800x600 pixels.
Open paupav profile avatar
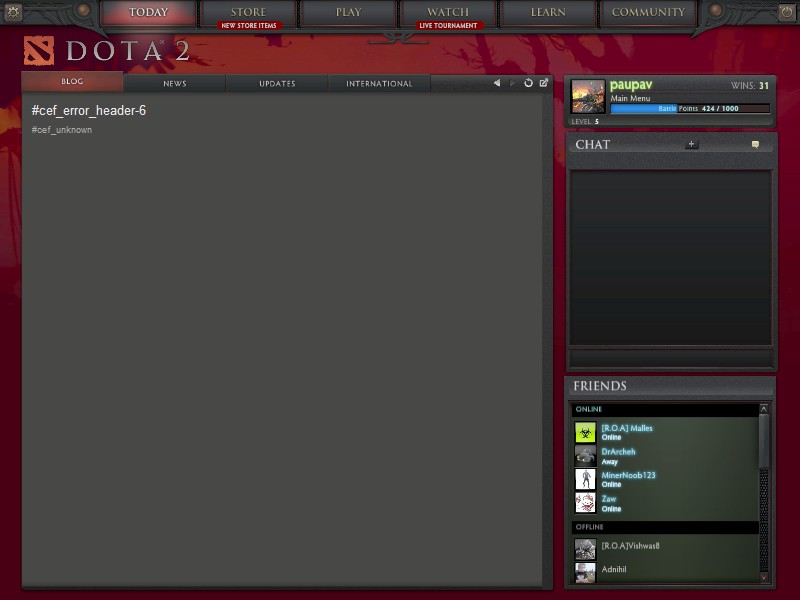(x=588, y=96)
